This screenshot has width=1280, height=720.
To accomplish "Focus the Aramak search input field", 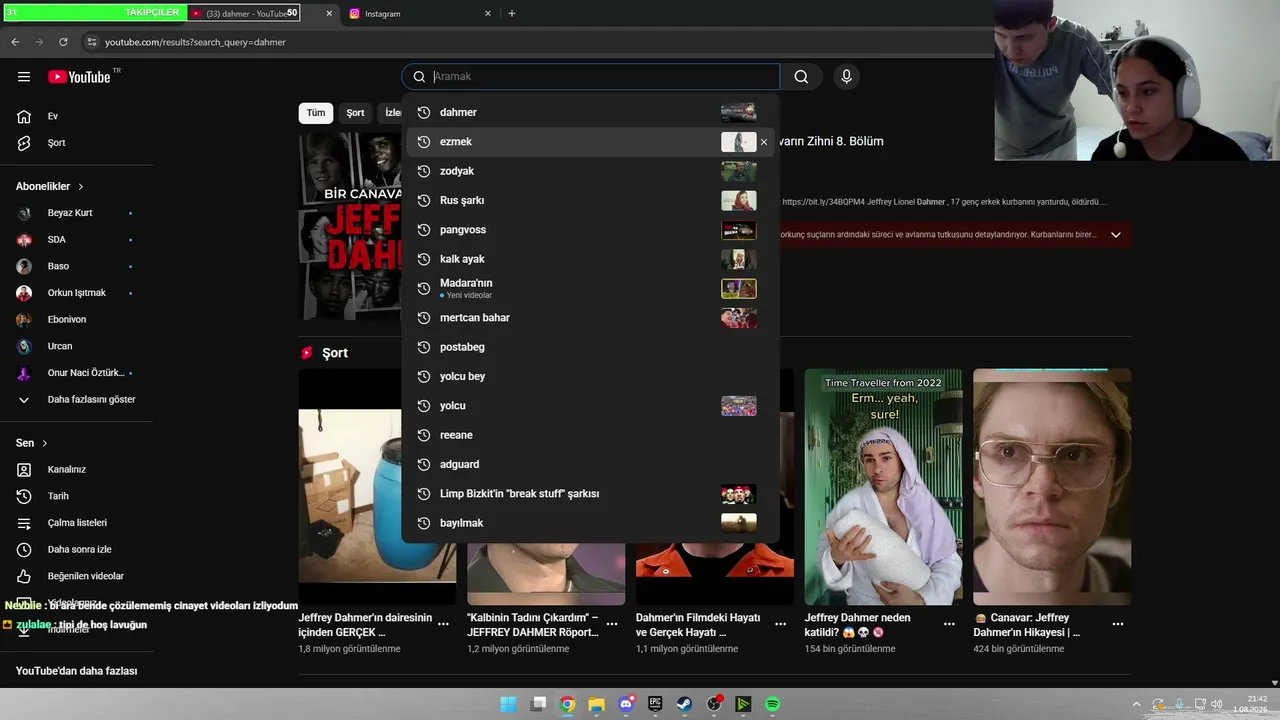I will pyautogui.click(x=604, y=77).
